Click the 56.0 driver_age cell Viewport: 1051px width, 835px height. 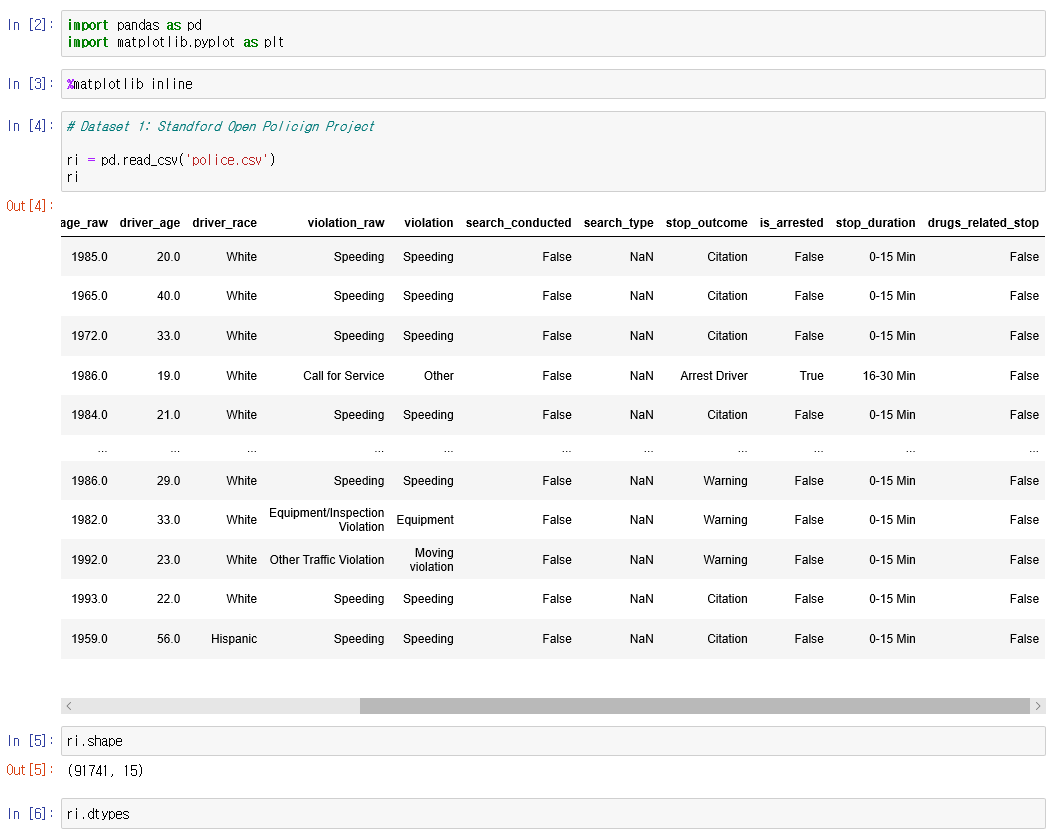click(x=168, y=639)
